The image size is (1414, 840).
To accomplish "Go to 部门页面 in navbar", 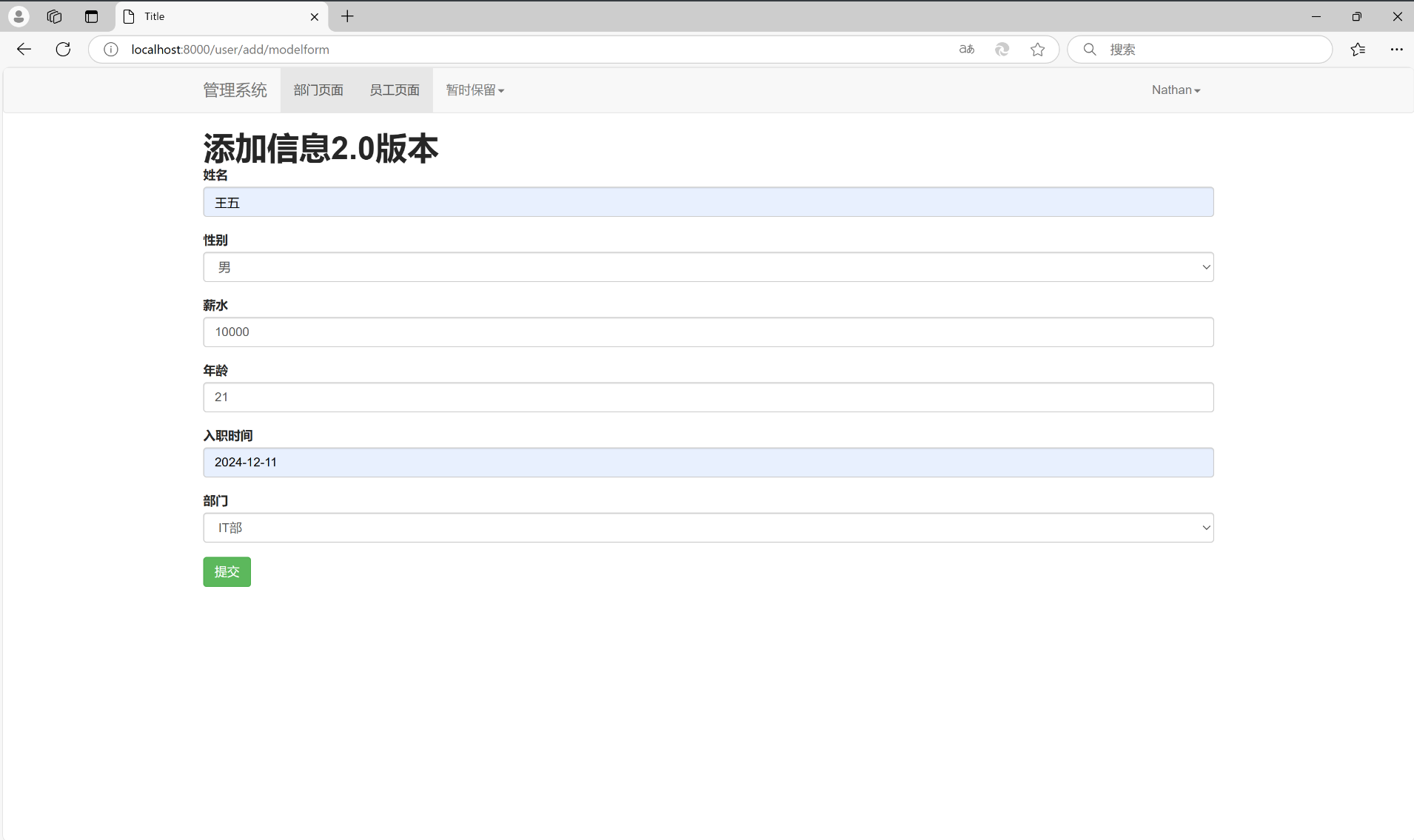I will click(318, 90).
